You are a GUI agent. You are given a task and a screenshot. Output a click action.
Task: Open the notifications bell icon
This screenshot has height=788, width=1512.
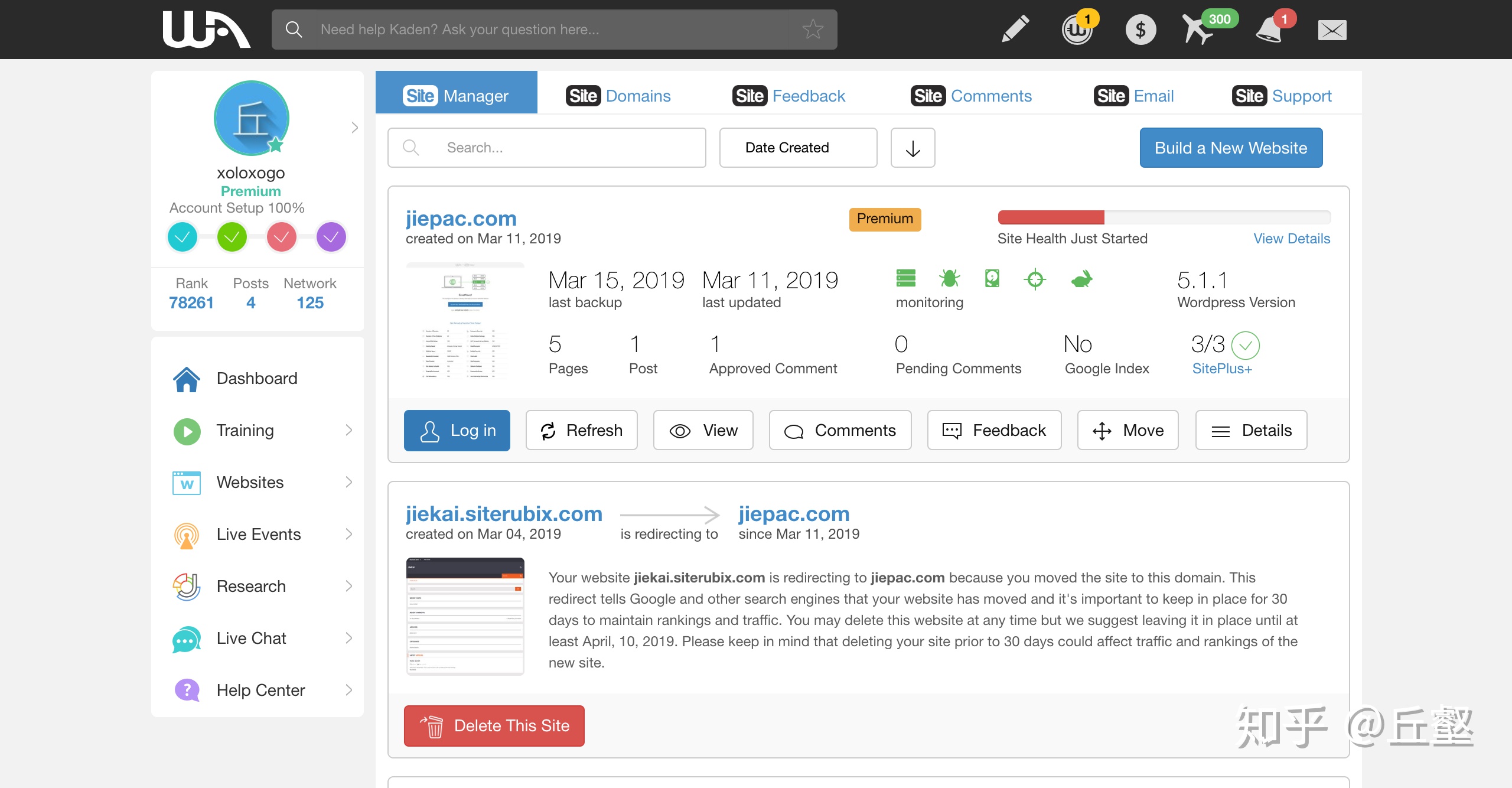click(1269, 30)
